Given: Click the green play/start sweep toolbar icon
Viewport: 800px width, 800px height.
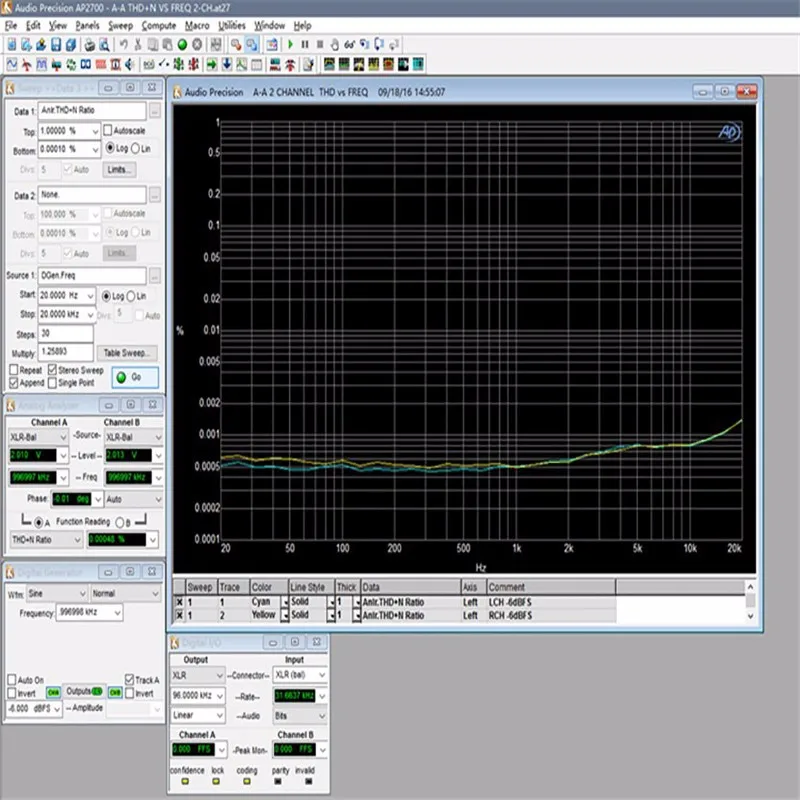Looking at the screenshot, I should [290, 45].
